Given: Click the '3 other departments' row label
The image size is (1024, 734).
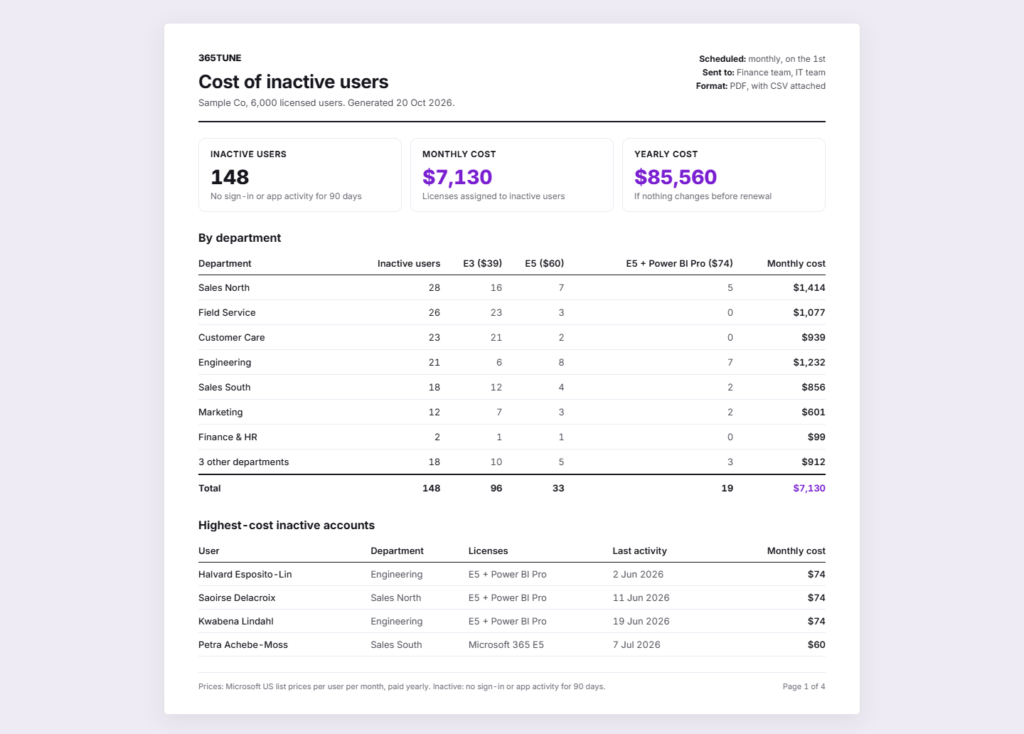Looking at the screenshot, I should pos(243,462).
